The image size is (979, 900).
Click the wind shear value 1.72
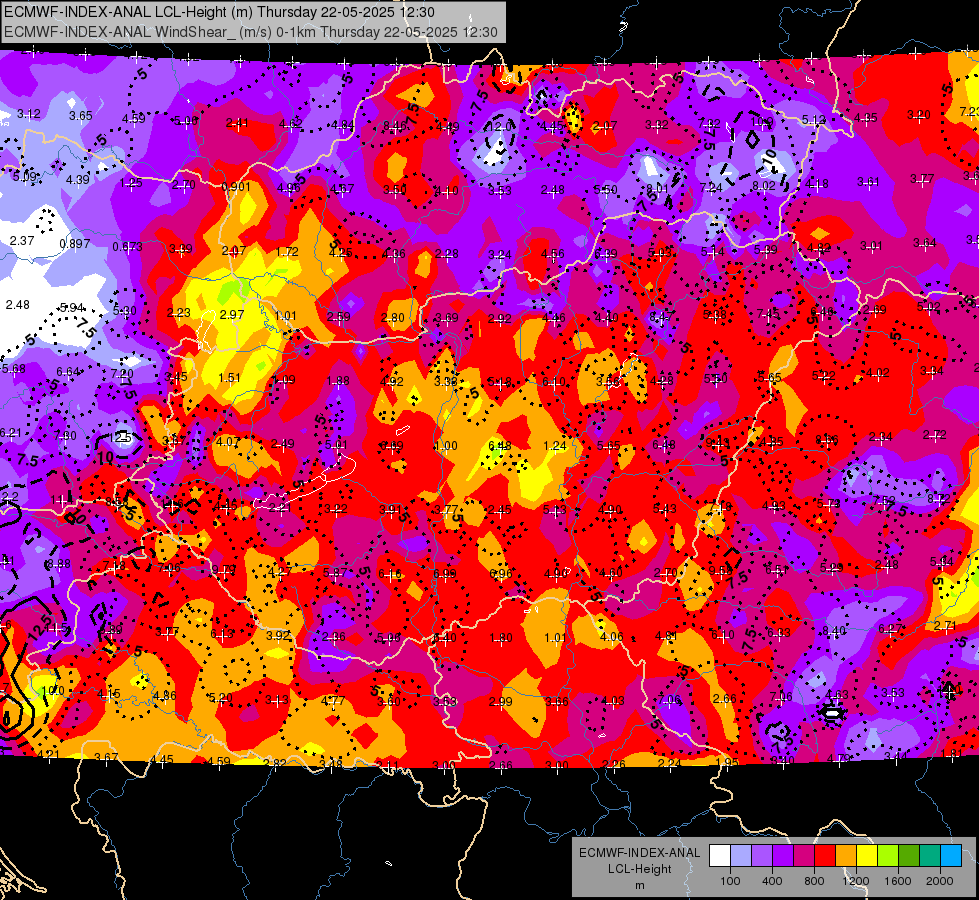tap(287, 252)
